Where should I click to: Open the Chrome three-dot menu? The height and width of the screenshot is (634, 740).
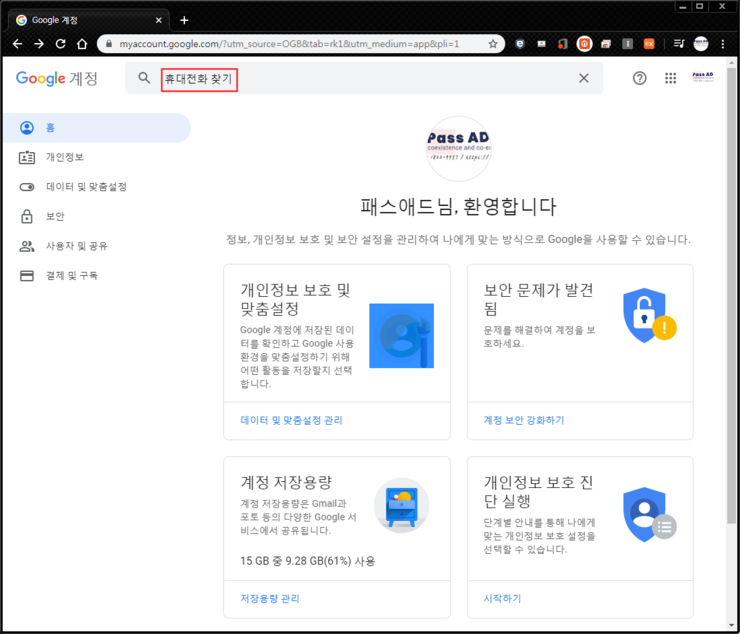[x=723, y=44]
